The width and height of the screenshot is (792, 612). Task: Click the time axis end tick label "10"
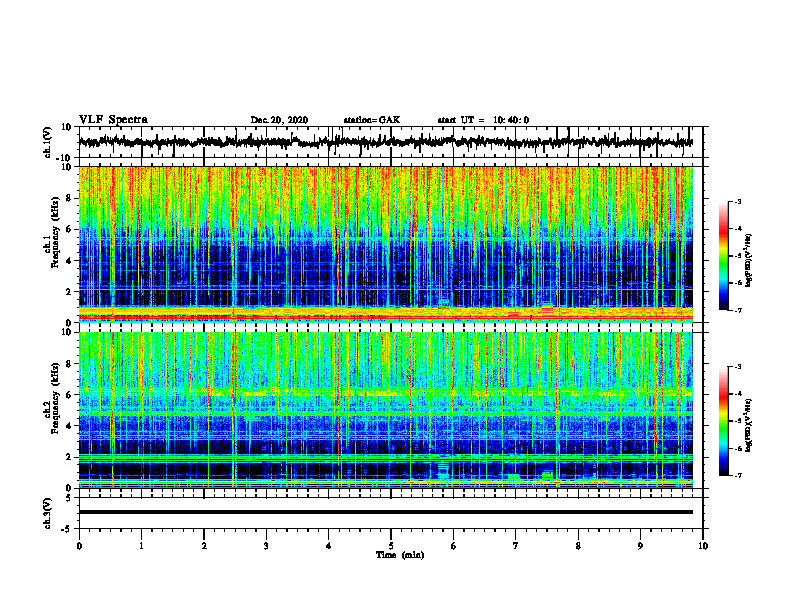pos(703,546)
